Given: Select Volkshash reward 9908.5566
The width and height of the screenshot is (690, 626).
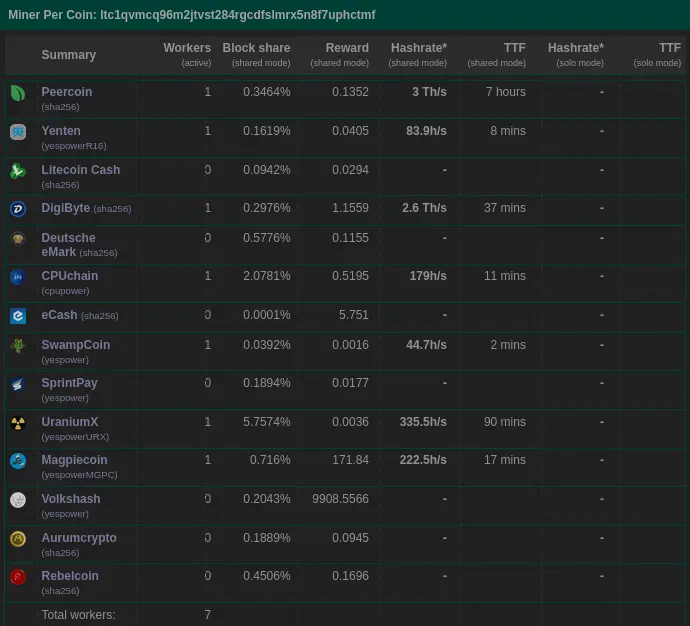Looking at the screenshot, I should (x=341, y=499).
